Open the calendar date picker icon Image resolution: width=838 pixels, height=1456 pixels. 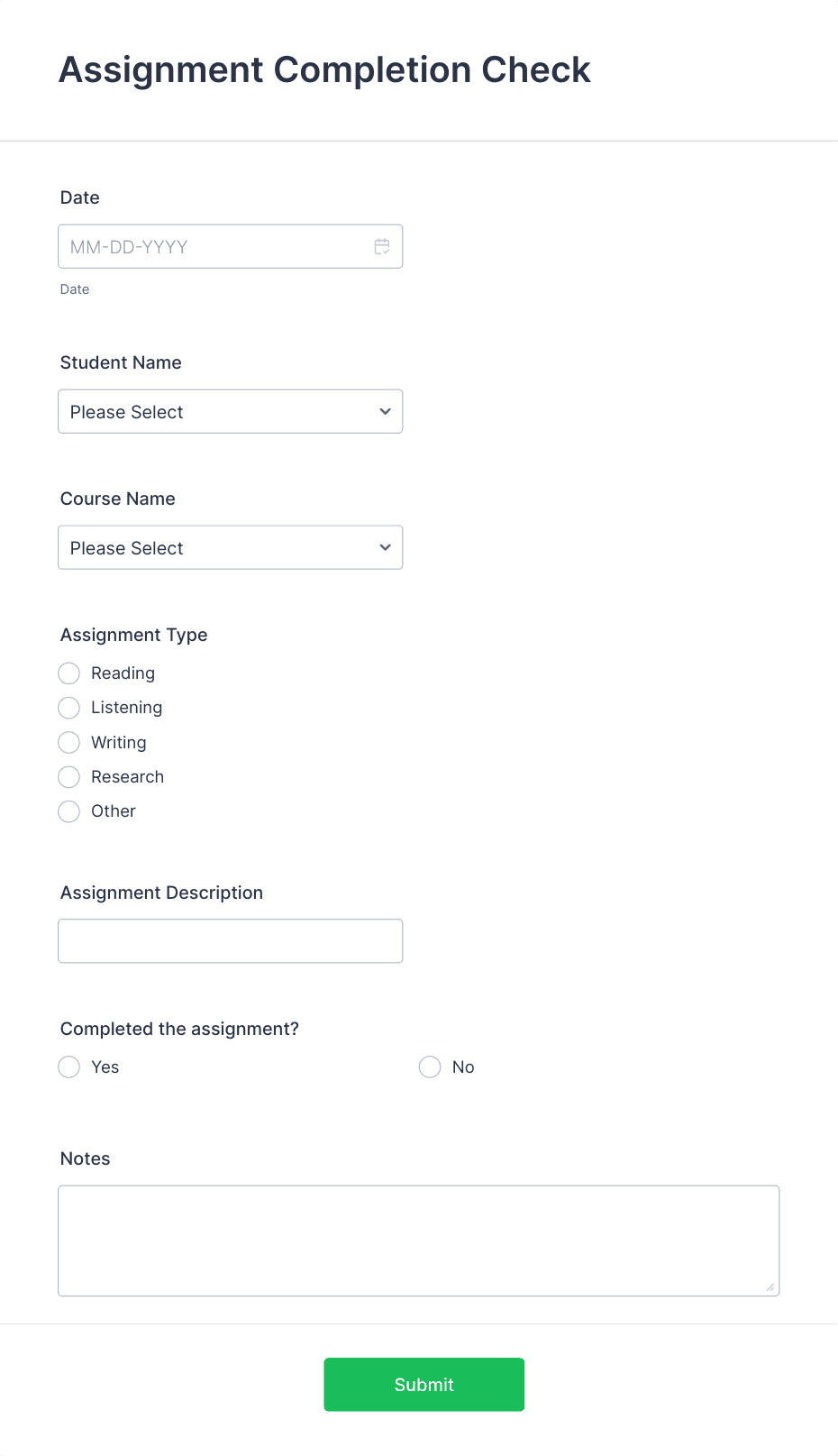click(x=382, y=246)
